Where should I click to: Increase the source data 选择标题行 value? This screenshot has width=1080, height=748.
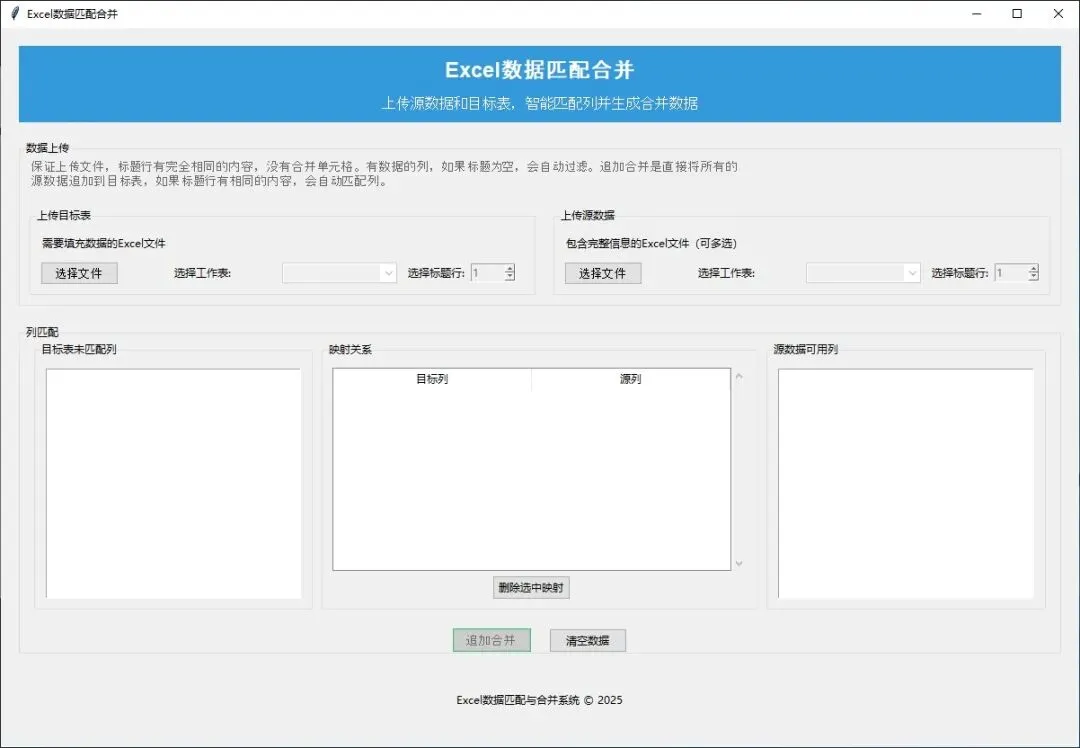pyautogui.click(x=1033, y=269)
